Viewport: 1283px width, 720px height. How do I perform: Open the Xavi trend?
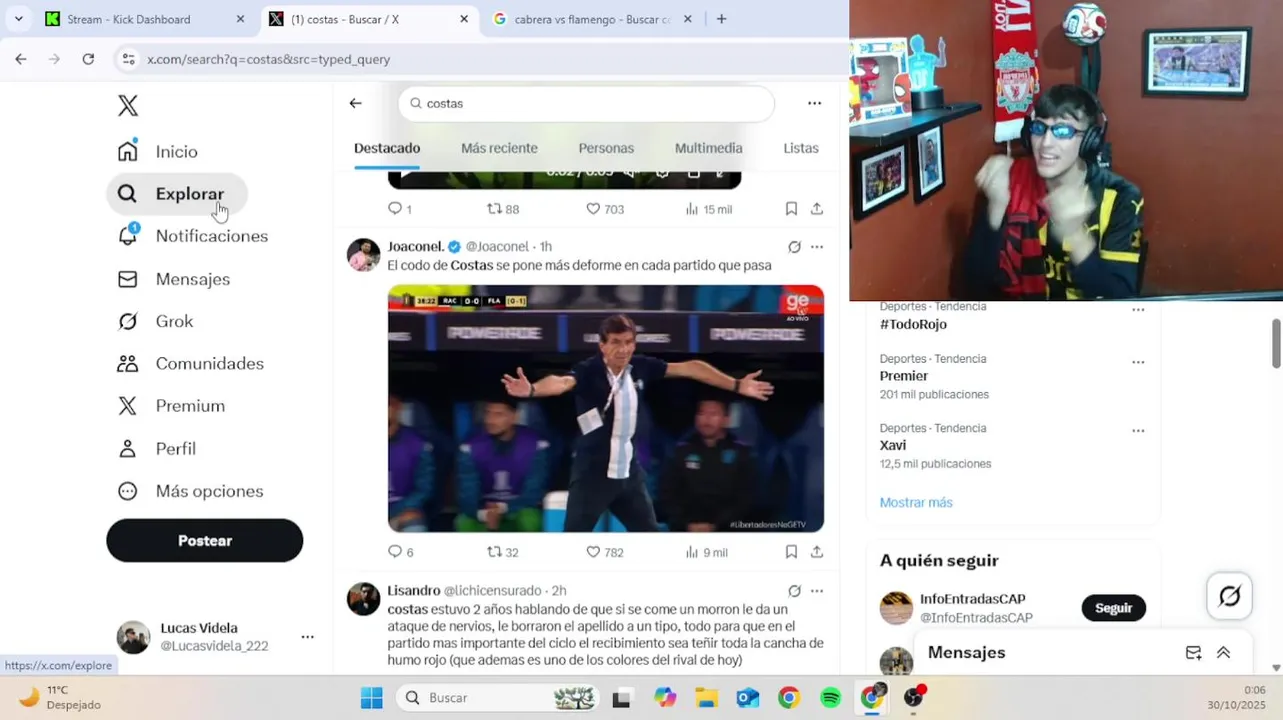(x=893, y=445)
